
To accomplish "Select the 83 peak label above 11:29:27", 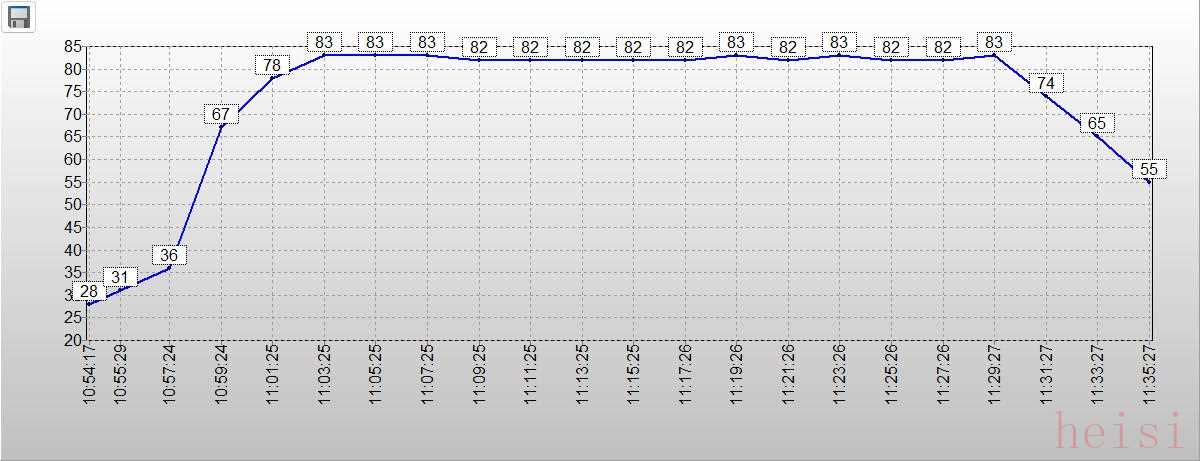I will point(993,43).
